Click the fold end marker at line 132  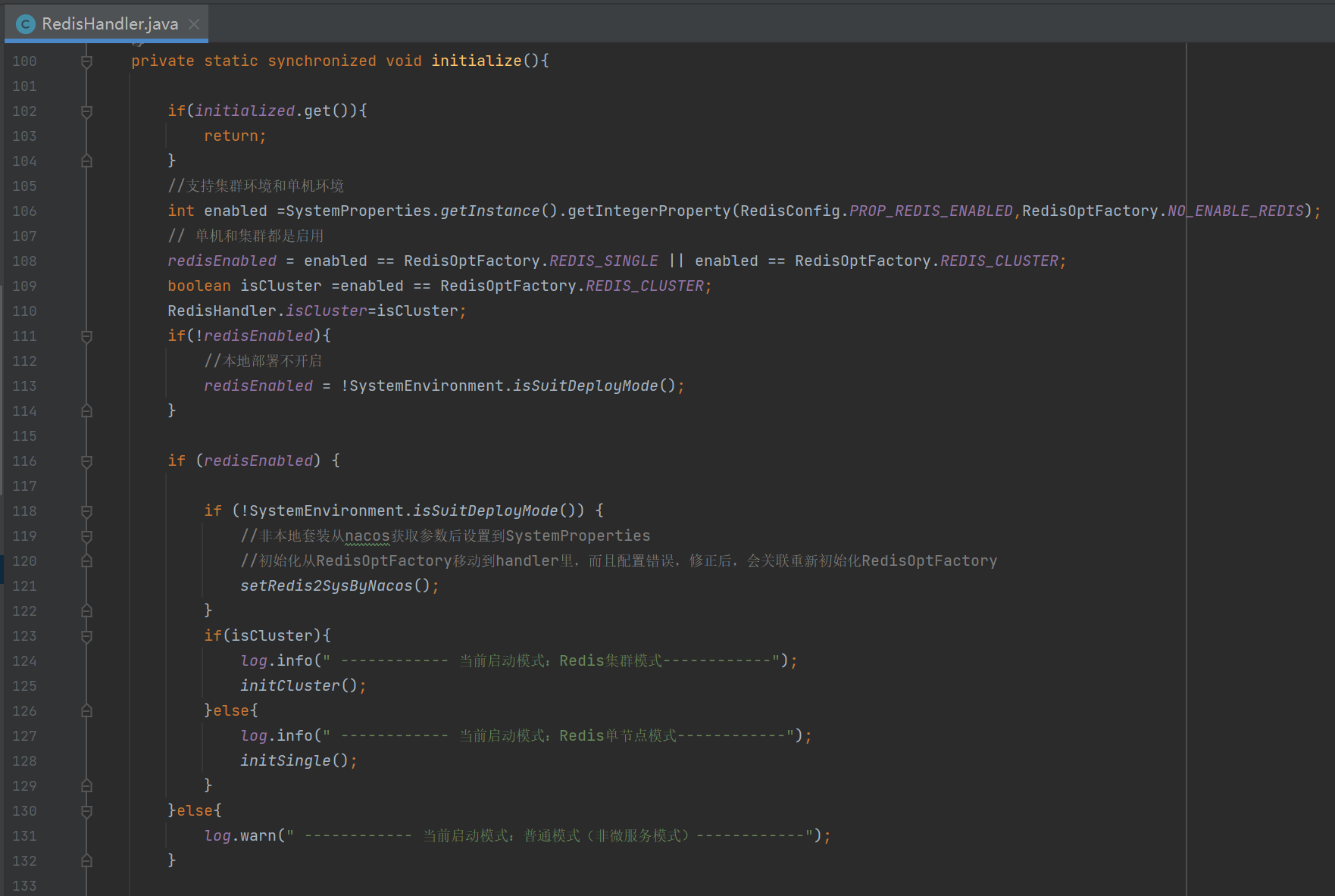[86, 861]
